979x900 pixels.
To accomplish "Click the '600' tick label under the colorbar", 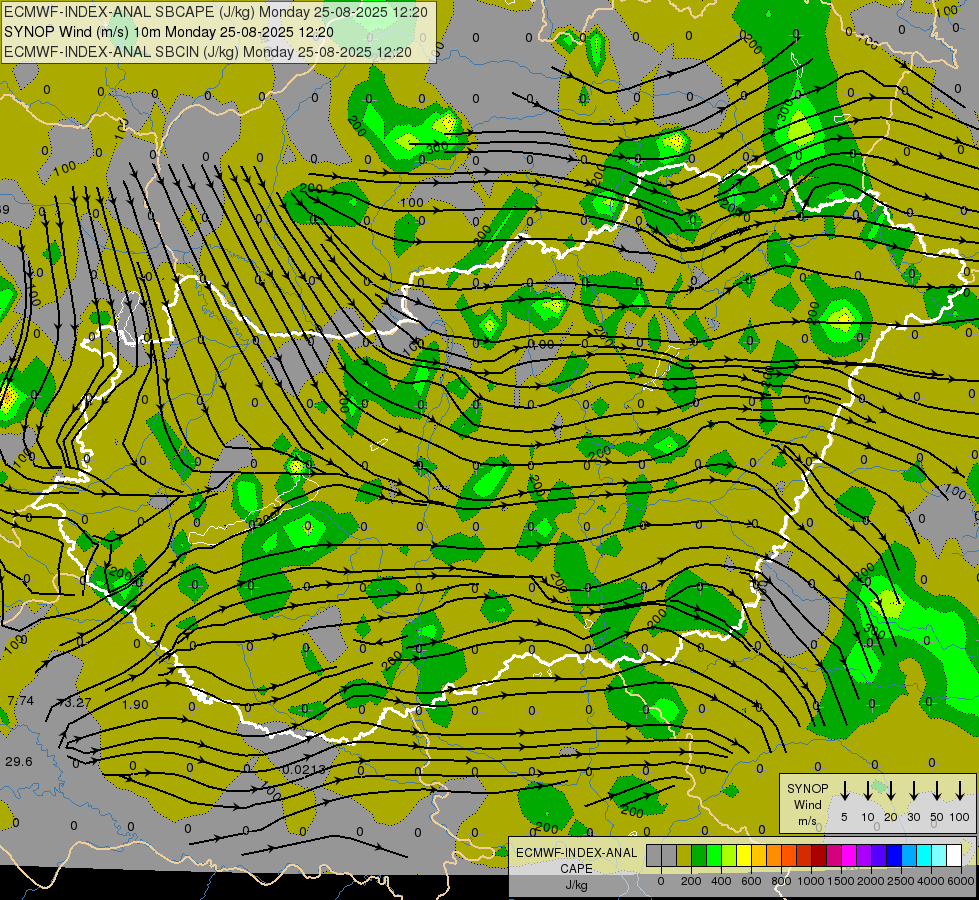I will tap(751, 881).
